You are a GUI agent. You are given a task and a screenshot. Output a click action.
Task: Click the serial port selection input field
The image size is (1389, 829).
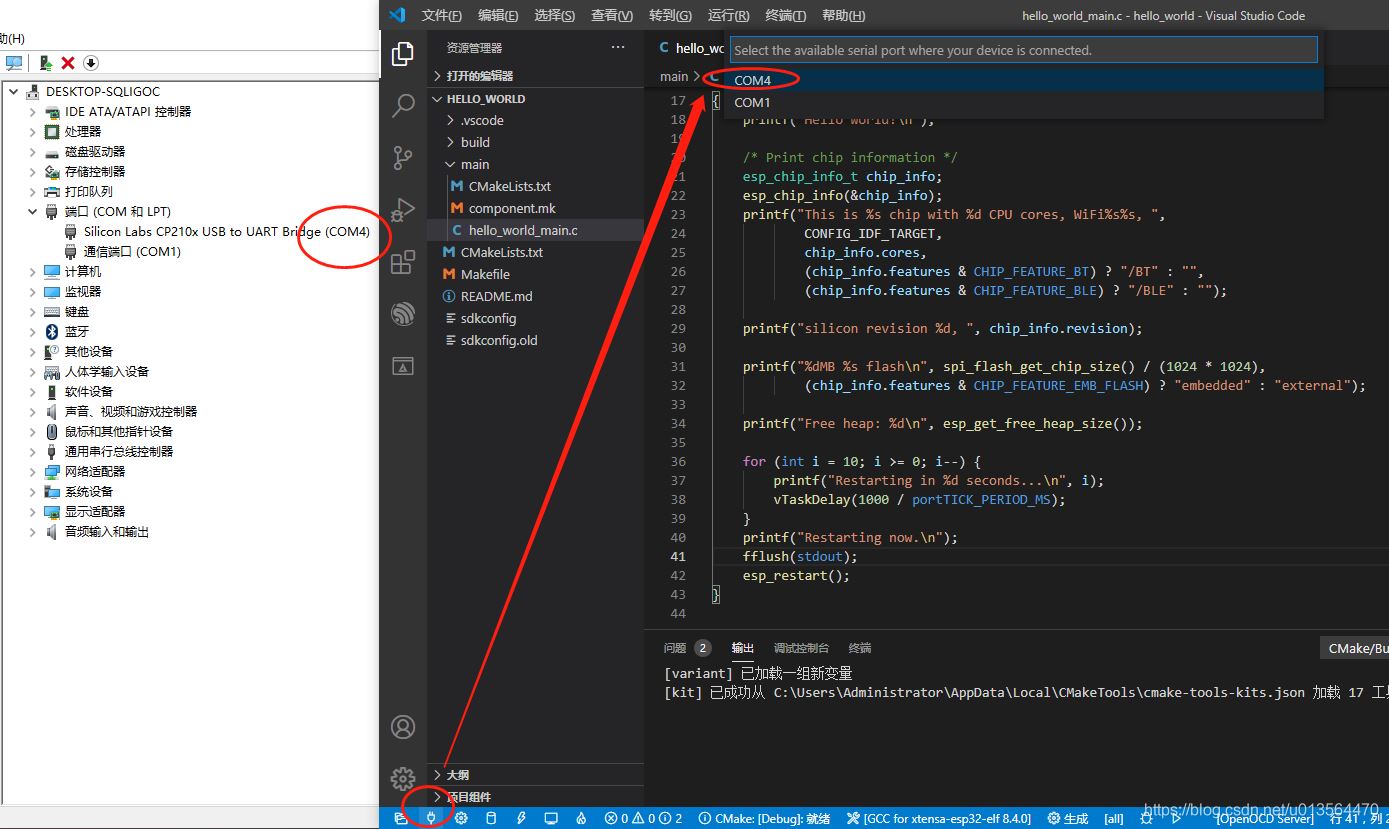[1023, 50]
